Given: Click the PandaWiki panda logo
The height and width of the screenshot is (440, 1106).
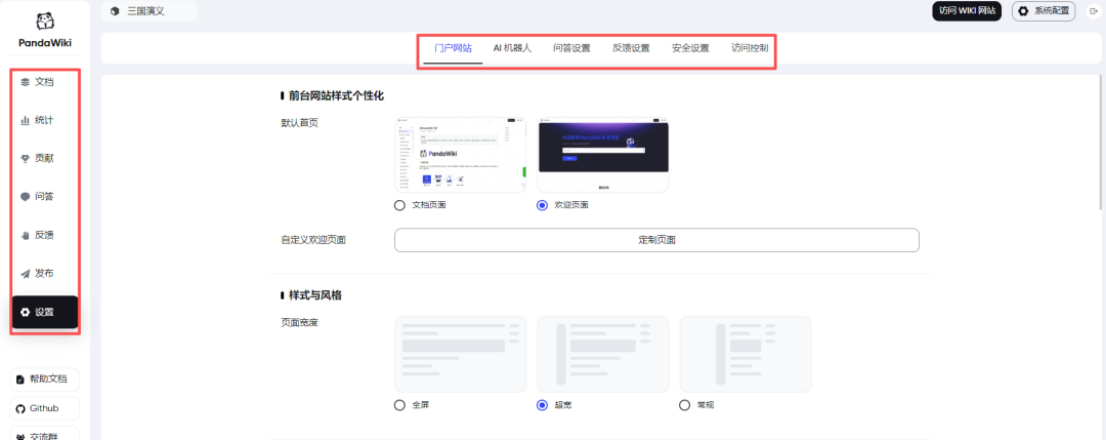Looking at the screenshot, I should pos(45,21).
